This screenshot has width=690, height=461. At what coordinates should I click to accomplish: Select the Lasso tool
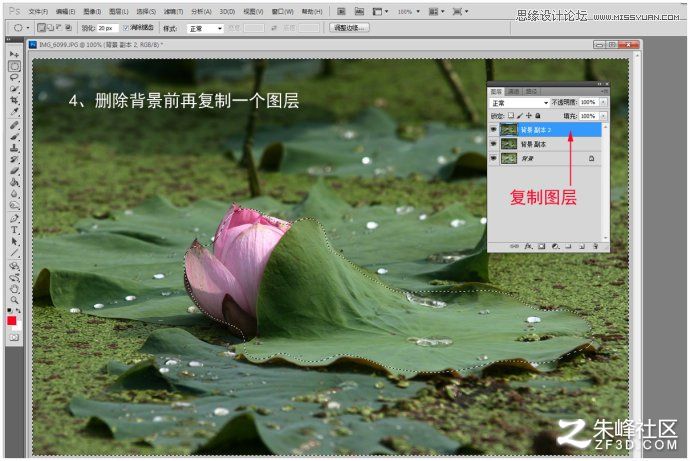pyautogui.click(x=14, y=77)
